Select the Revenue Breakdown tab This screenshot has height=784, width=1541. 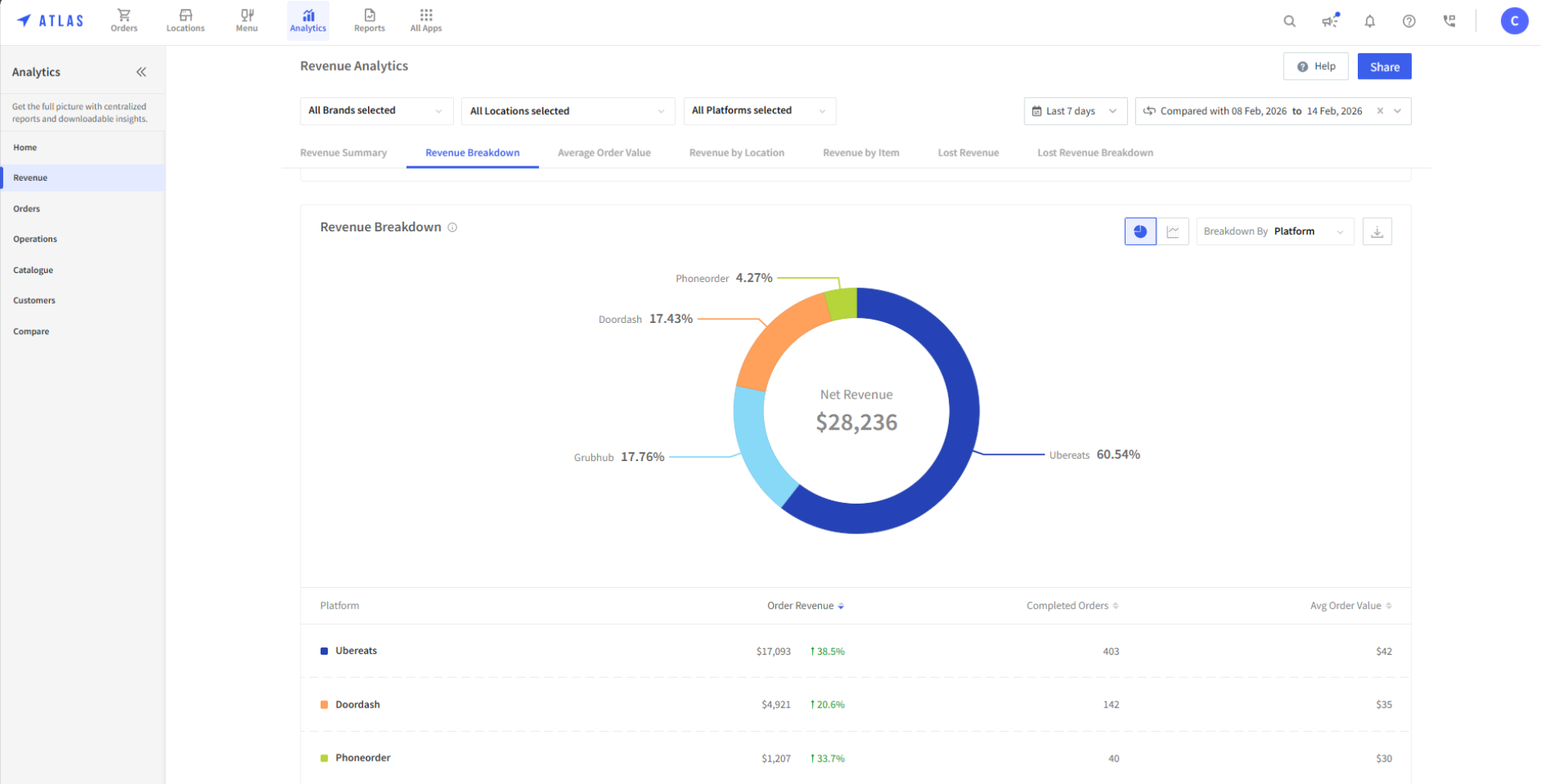(x=472, y=153)
